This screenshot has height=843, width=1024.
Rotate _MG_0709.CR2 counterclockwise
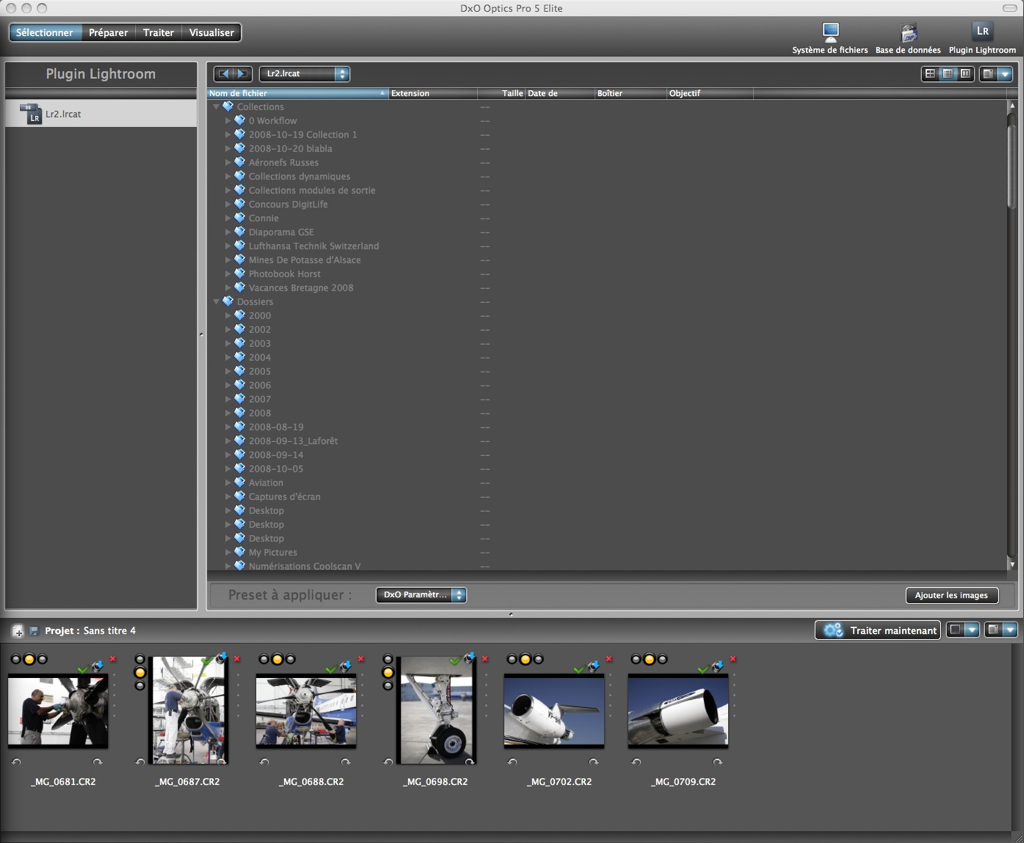pyautogui.click(x=637, y=761)
